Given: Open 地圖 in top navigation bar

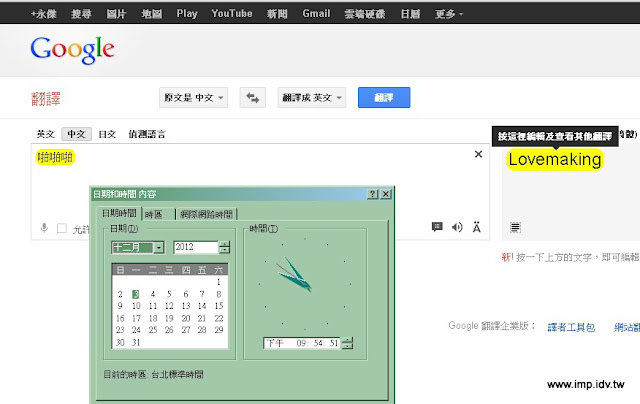Looking at the screenshot, I should tap(151, 14).
